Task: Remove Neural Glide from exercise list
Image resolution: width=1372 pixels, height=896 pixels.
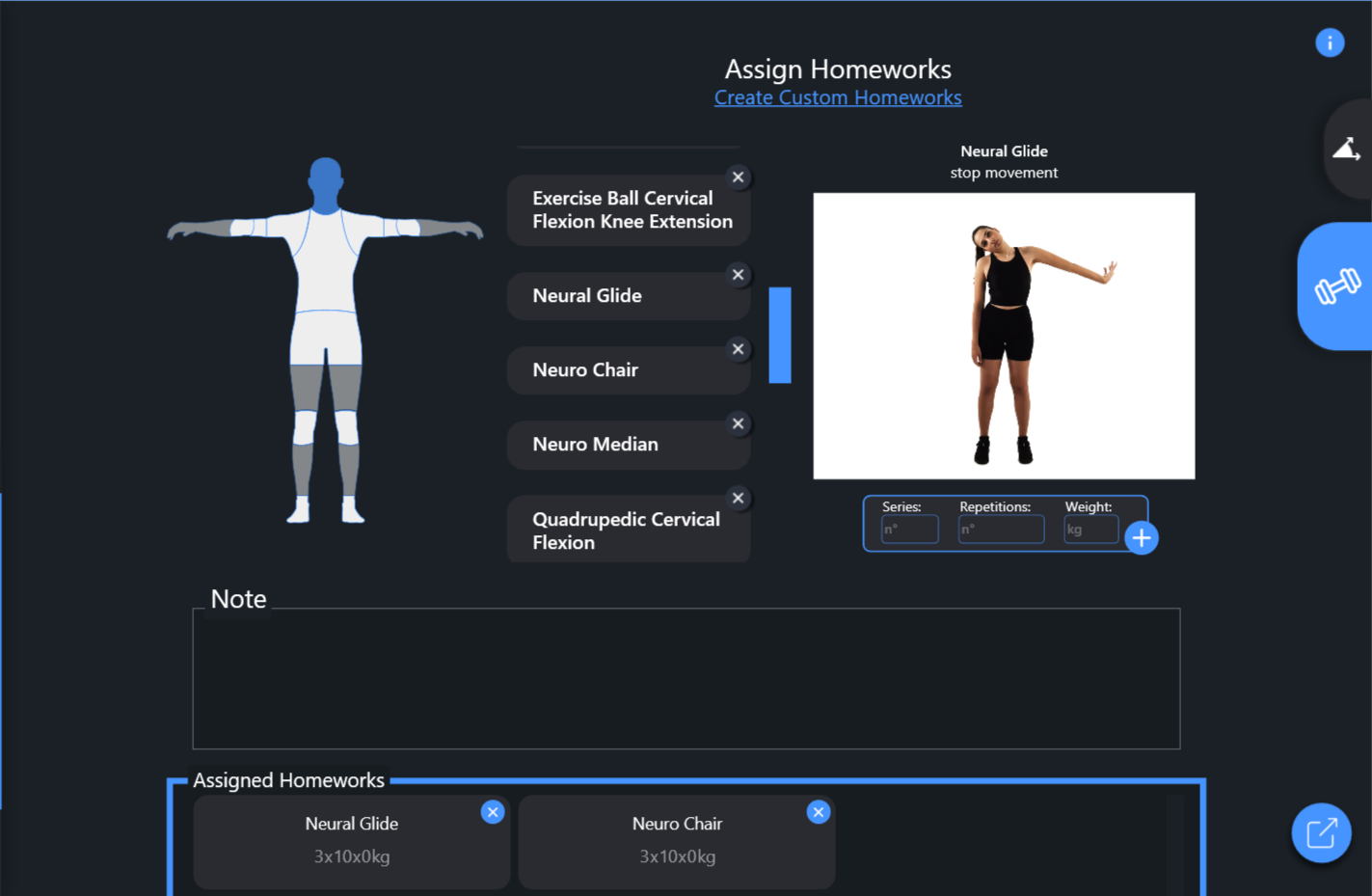Action: pos(738,275)
